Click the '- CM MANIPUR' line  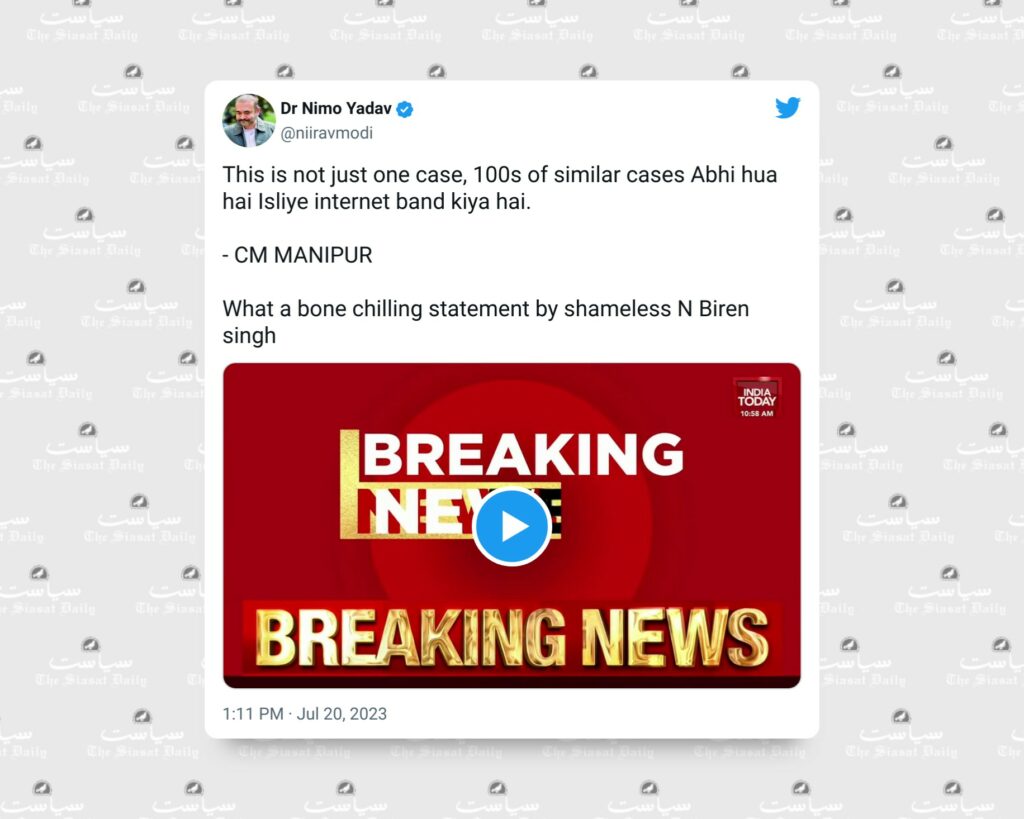(x=297, y=255)
